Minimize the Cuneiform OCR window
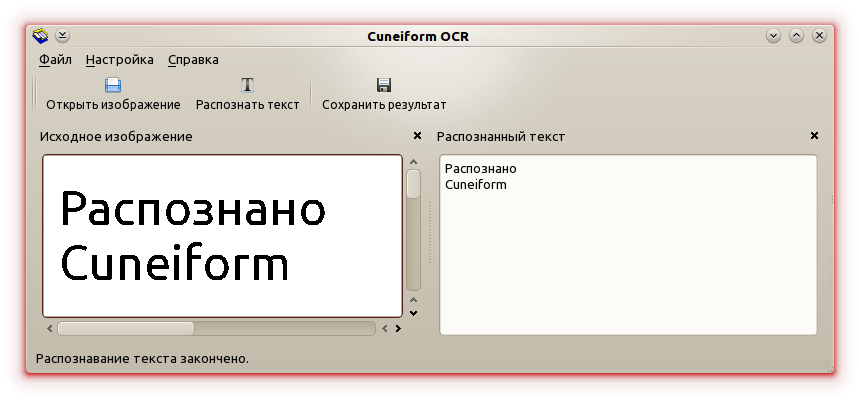 tap(774, 36)
